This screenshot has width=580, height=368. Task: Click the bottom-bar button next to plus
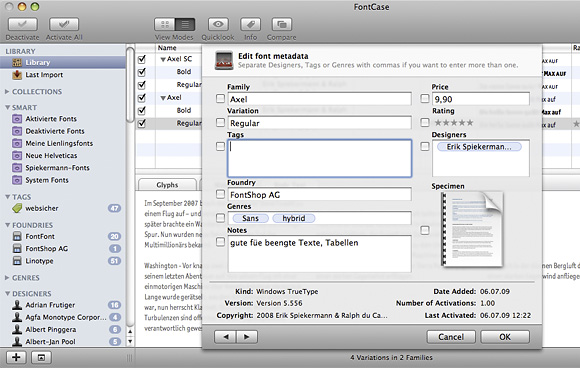(41, 357)
